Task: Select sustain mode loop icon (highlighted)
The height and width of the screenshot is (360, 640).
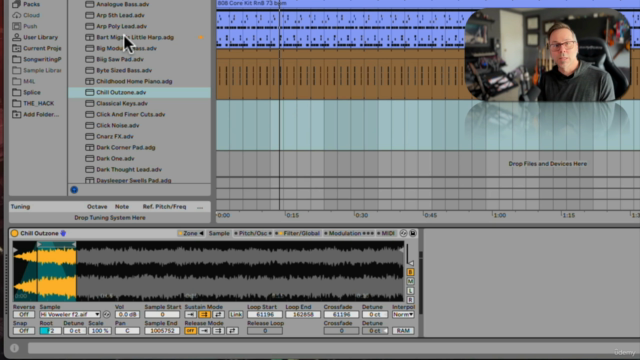Action: (x=204, y=315)
